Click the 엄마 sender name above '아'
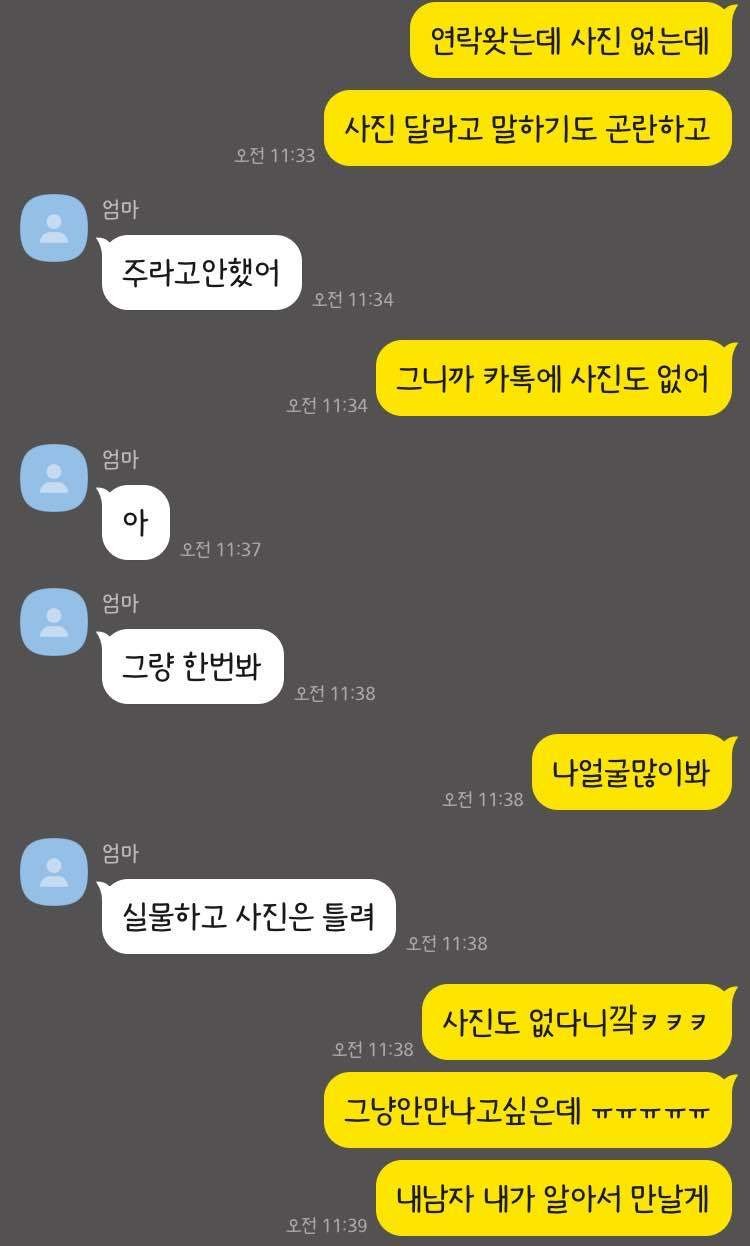This screenshot has width=750, height=1246. point(120,459)
